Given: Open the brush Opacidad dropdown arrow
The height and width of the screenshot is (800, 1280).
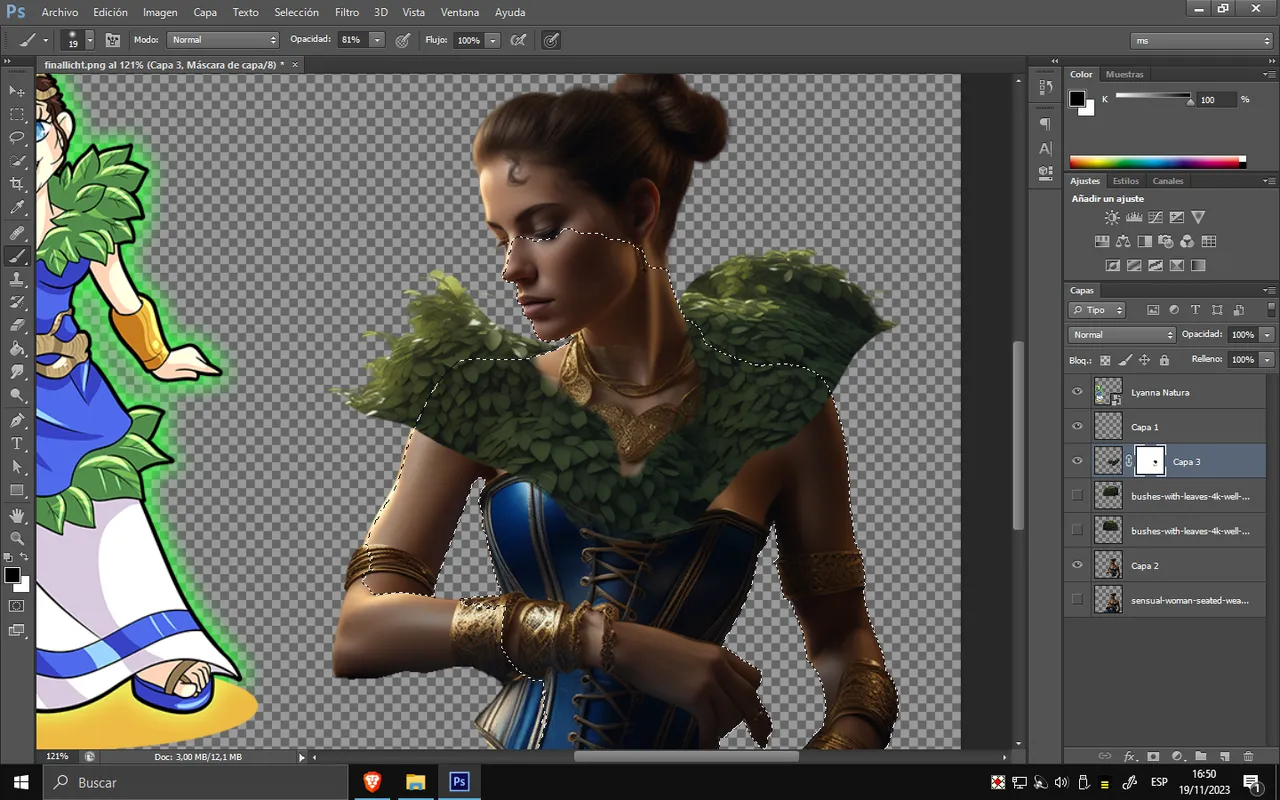Looking at the screenshot, I should pyautogui.click(x=377, y=40).
